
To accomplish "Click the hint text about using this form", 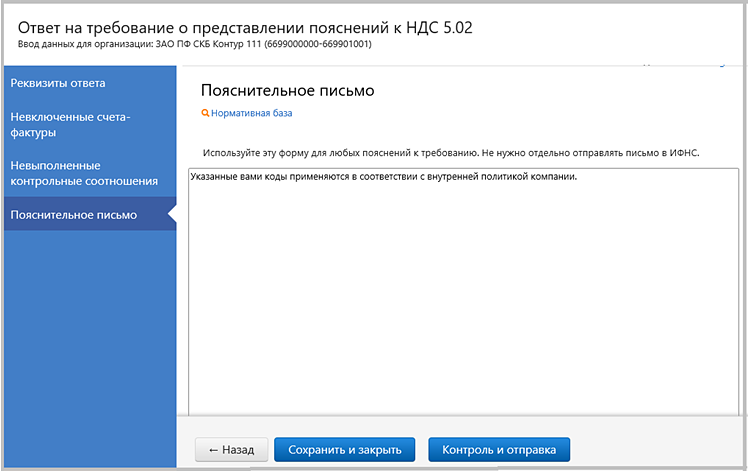I will pyautogui.click(x=450, y=153).
